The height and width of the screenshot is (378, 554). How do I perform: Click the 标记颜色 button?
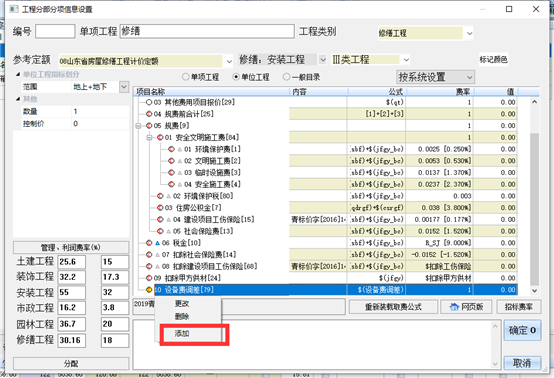pyautogui.click(x=493, y=60)
